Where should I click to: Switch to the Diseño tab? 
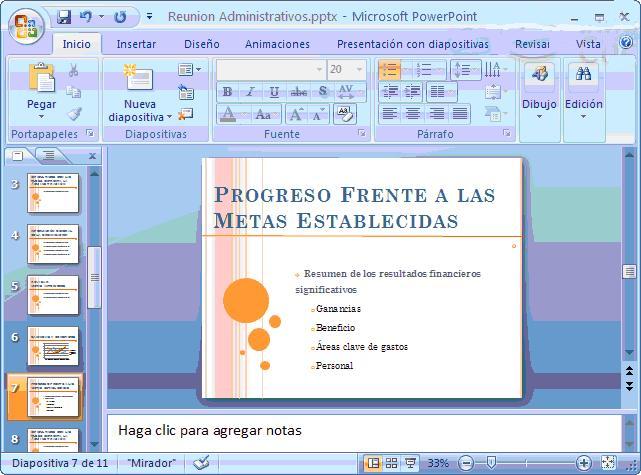[x=202, y=44]
